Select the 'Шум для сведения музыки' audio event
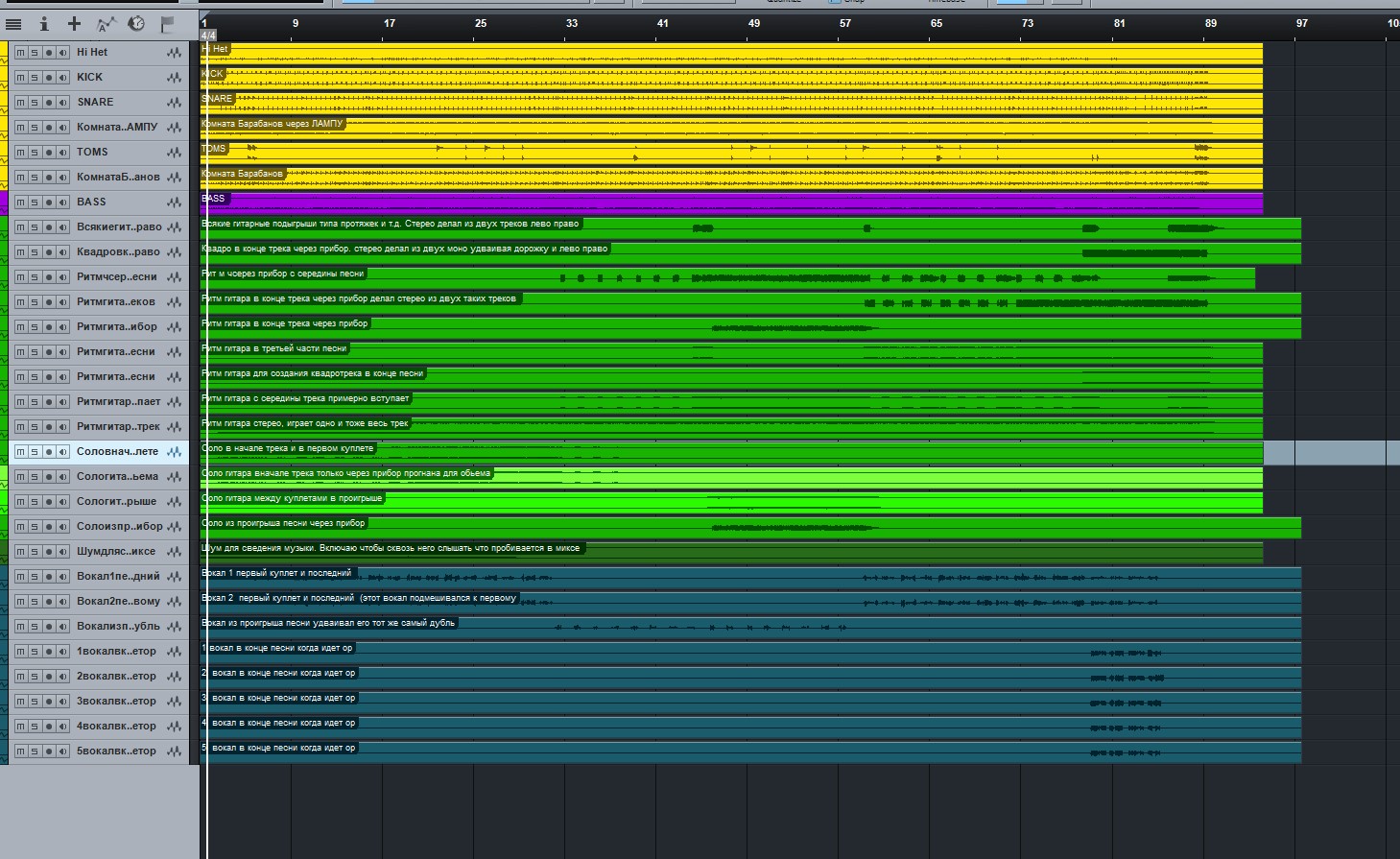Viewport: 1400px width, 859px height. [x=731, y=552]
